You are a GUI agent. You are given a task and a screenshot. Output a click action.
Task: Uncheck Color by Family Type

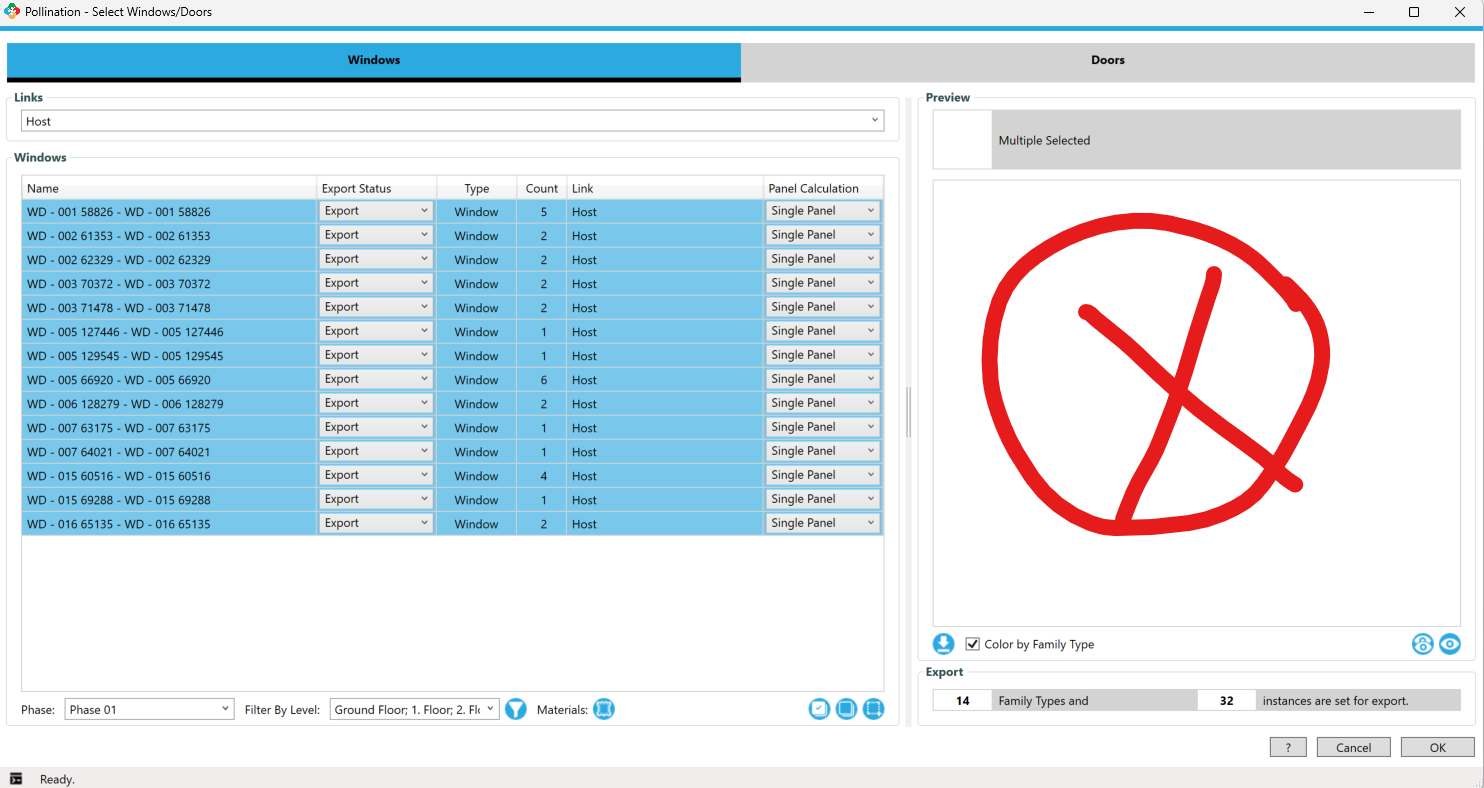pyautogui.click(x=972, y=644)
